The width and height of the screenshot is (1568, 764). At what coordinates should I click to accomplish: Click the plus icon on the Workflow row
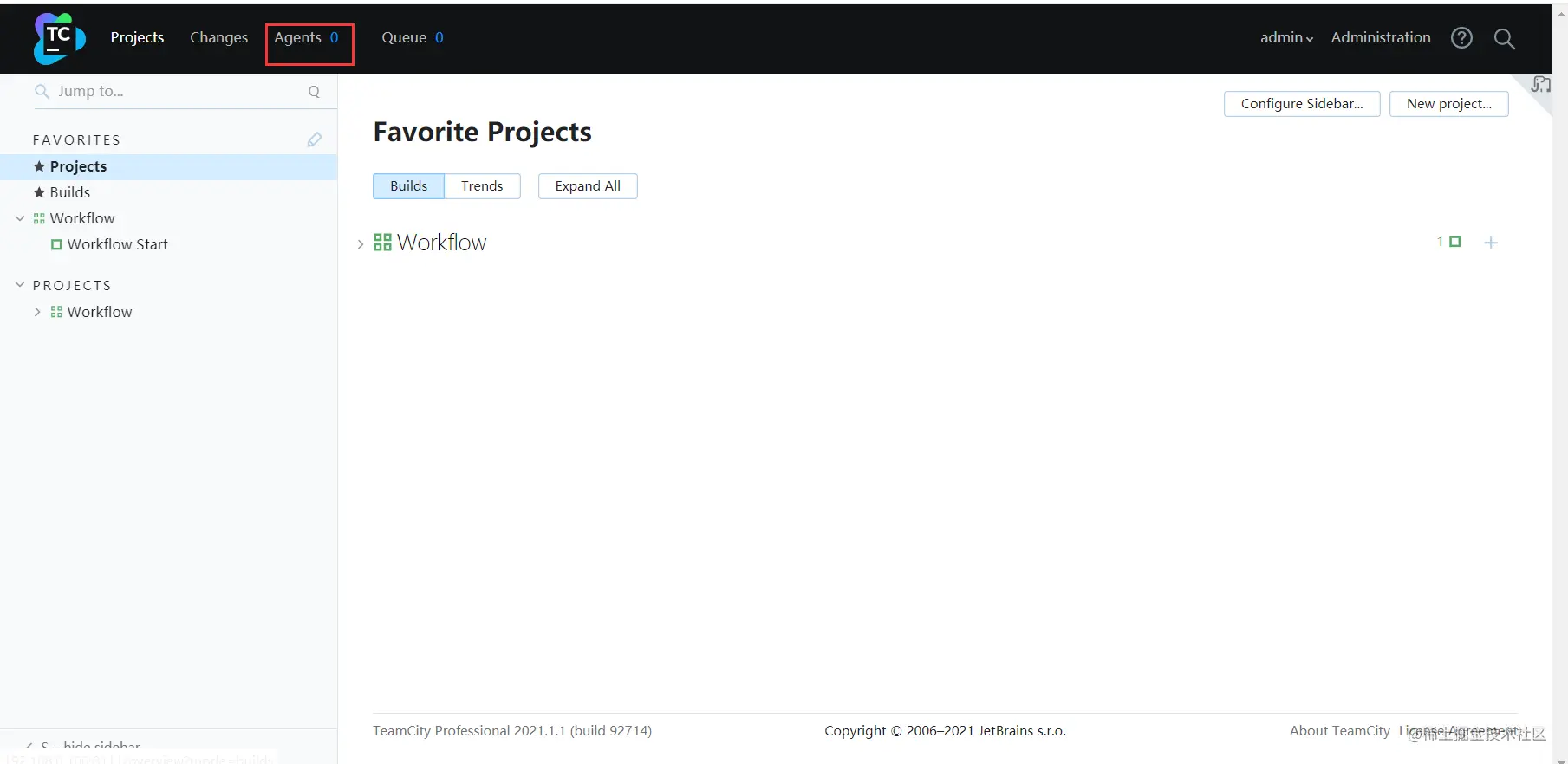(1491, 243)
